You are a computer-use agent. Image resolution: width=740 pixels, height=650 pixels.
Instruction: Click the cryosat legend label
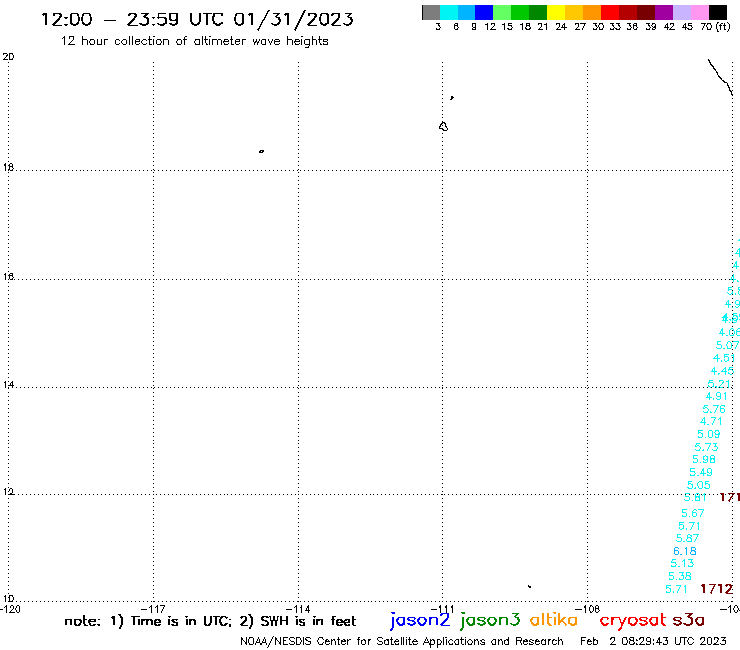click(632, 620)
